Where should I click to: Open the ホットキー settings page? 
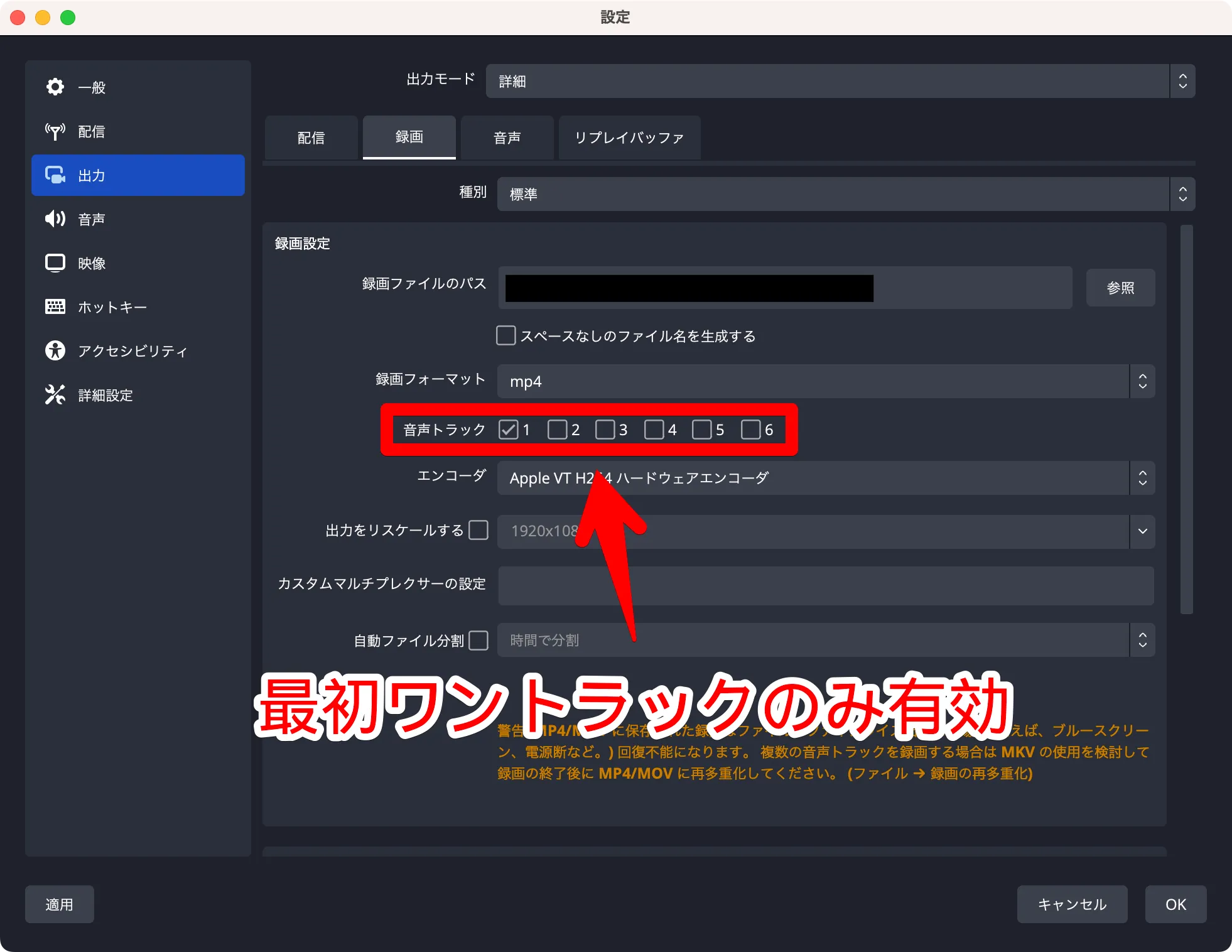pos(138,307)
